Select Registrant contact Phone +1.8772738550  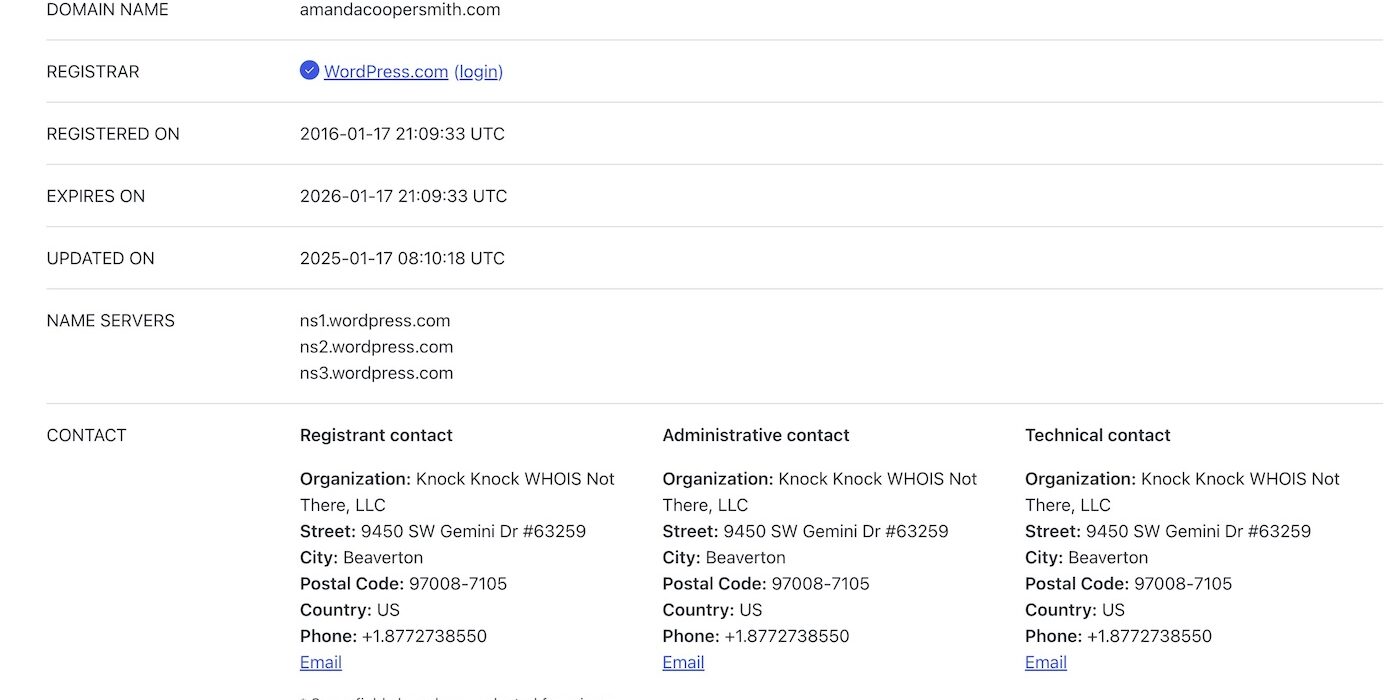click(x=393, y=636)
